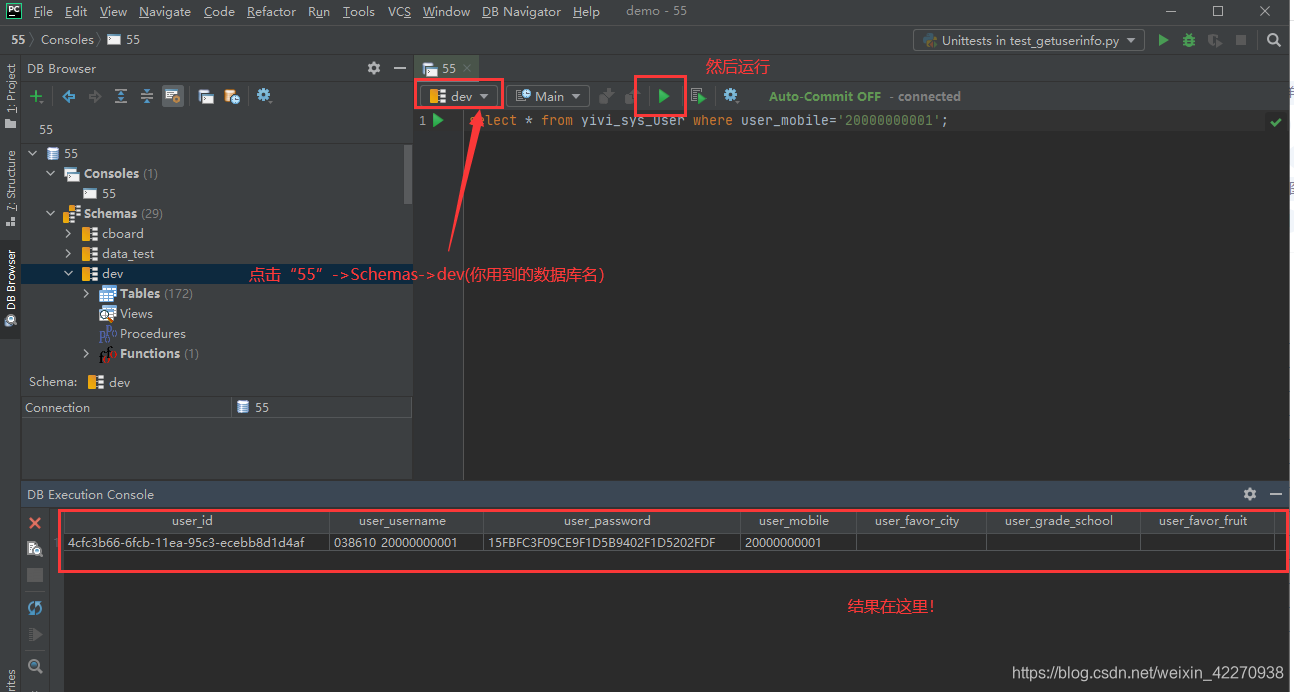Open transaction history icon with clock
This screenshot has height=692, width=1294.
click(x=232, y=96)
